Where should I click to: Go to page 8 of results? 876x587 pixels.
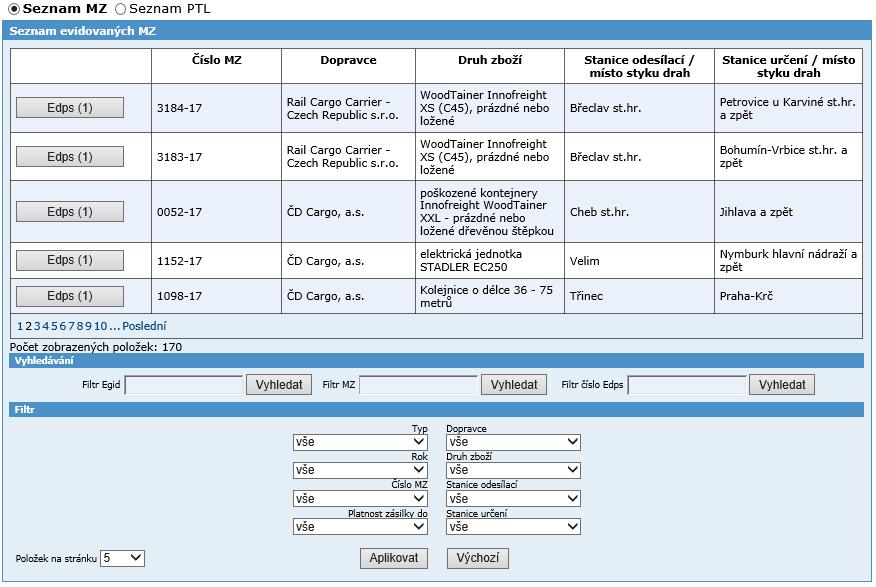click(79, 326)
